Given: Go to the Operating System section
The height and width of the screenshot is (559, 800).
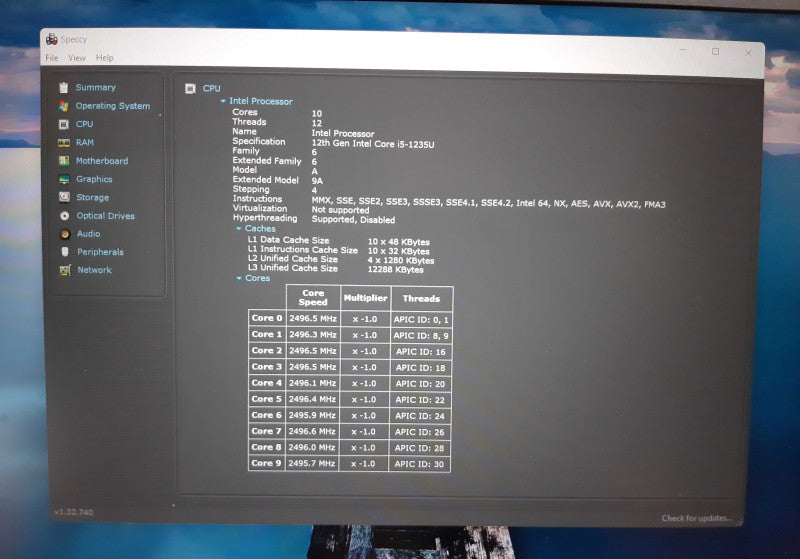Looking at the screenshot, I should point(113,106).
